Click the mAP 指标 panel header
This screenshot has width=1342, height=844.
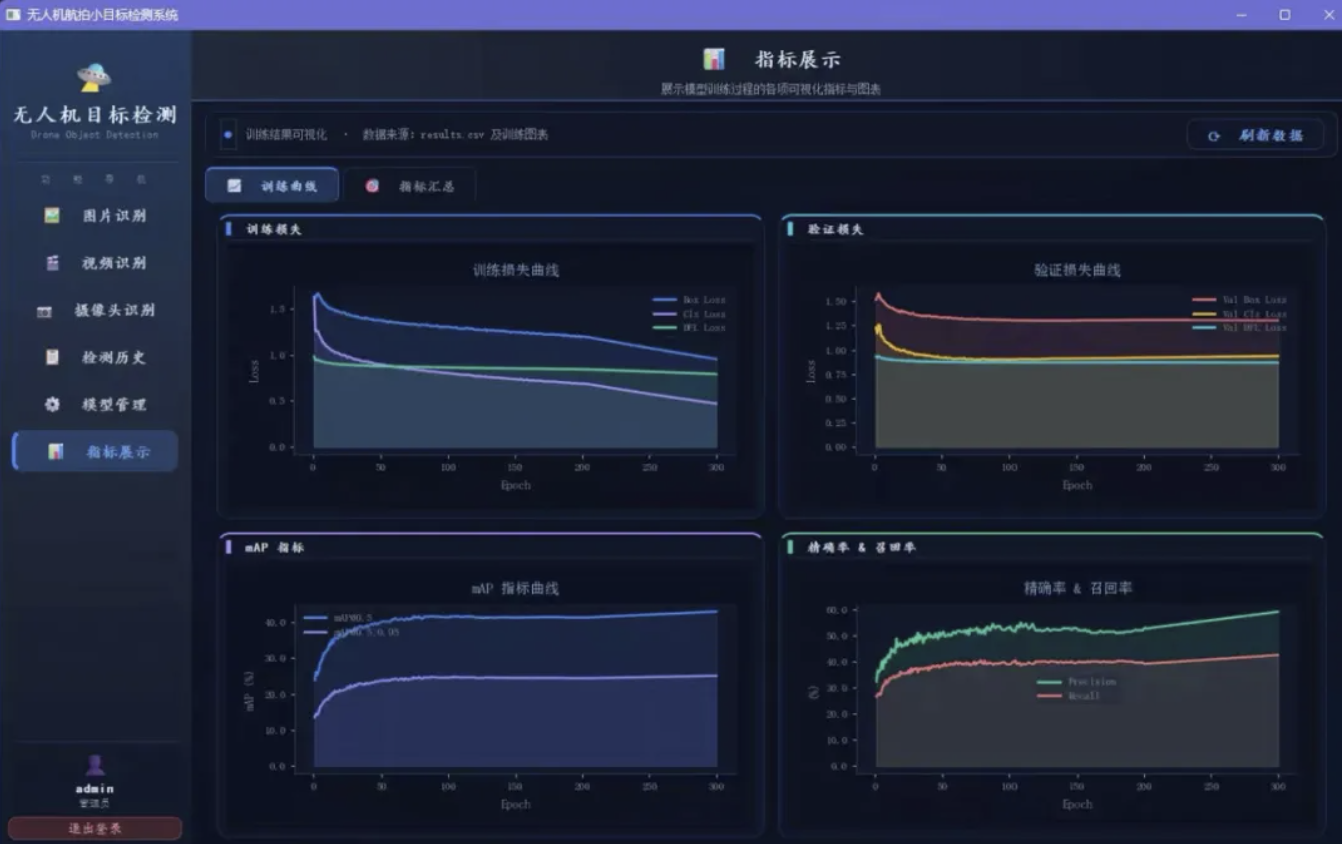coord(275,548)
